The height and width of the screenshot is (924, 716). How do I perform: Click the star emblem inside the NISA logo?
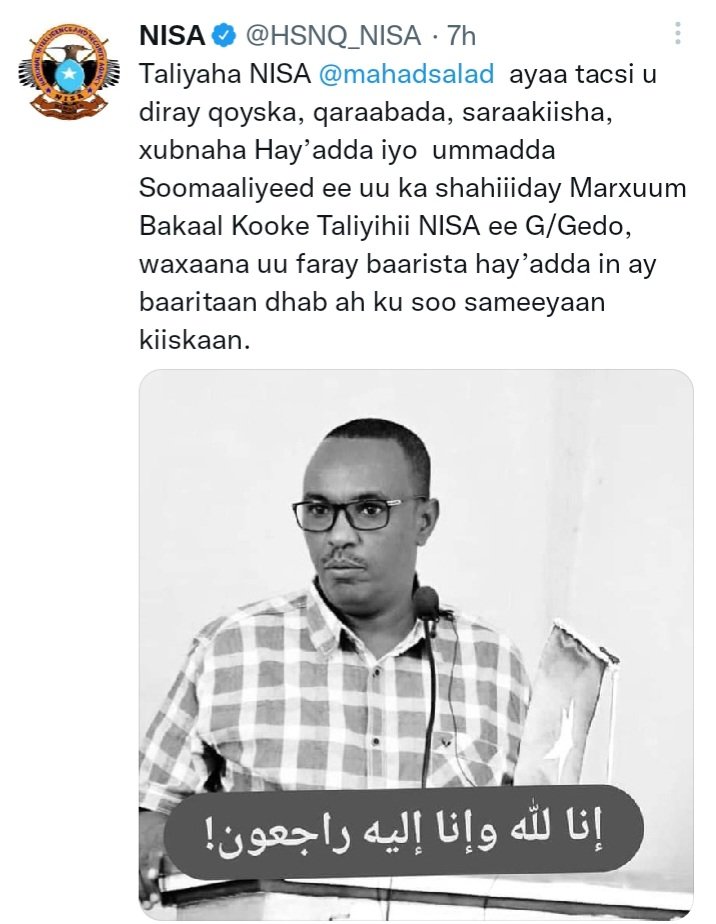coord(70,73)
